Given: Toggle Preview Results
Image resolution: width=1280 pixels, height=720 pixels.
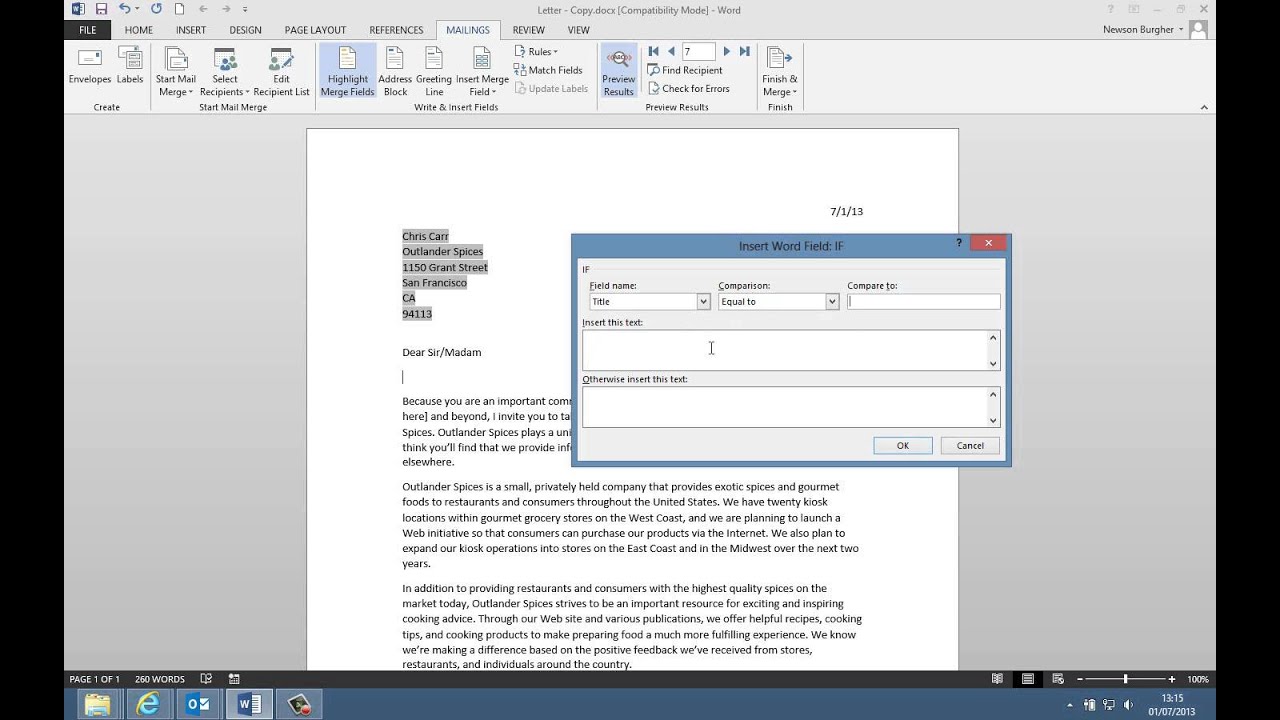Looking at the screenshot, I should pos(618,72).
